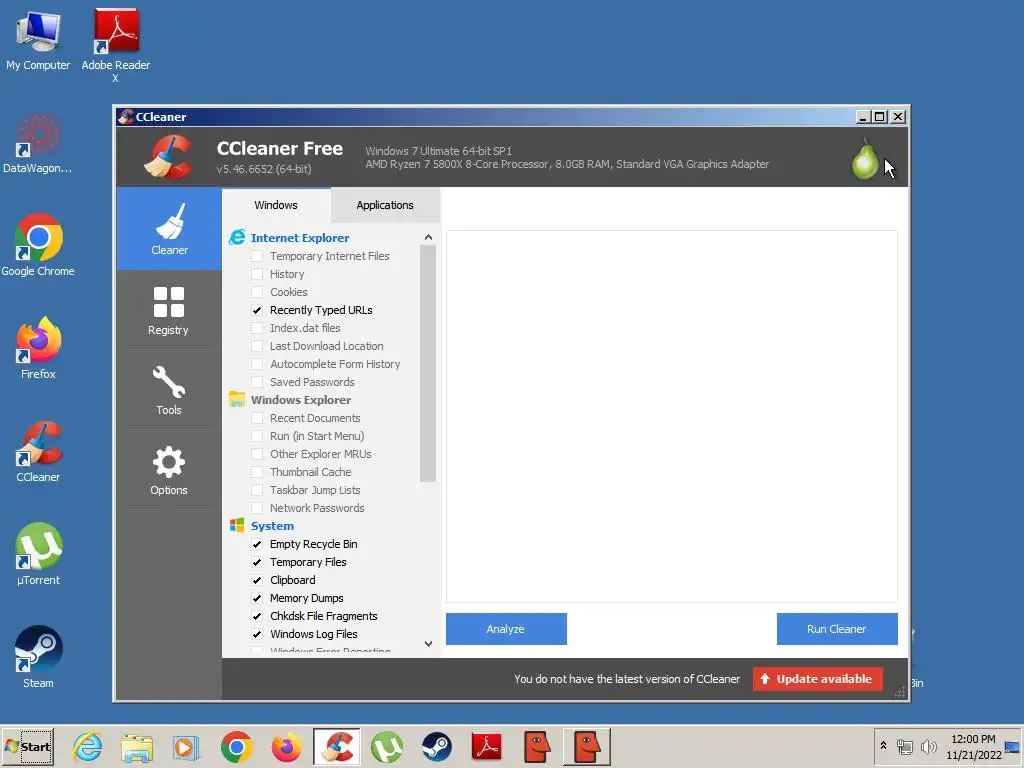Enable the History checkbox

click(x=257, y=274)
